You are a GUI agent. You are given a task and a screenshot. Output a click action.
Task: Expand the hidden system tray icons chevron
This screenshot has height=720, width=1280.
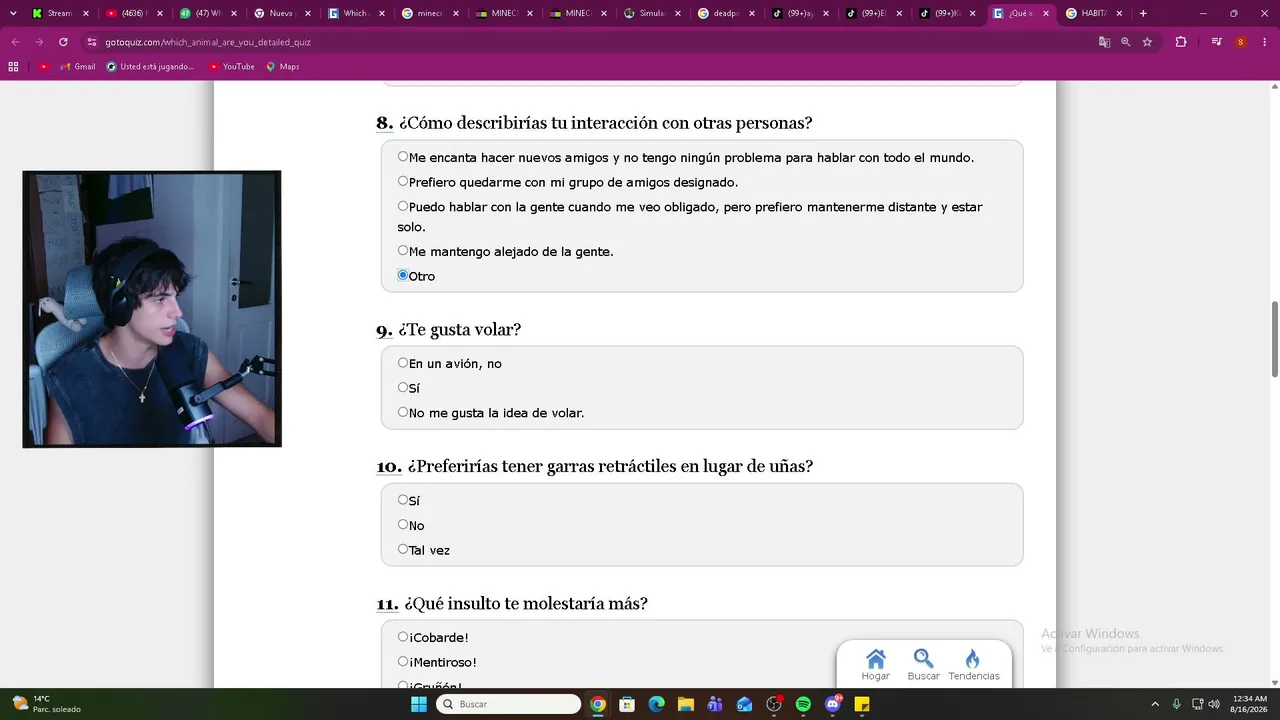(1155, 704)
